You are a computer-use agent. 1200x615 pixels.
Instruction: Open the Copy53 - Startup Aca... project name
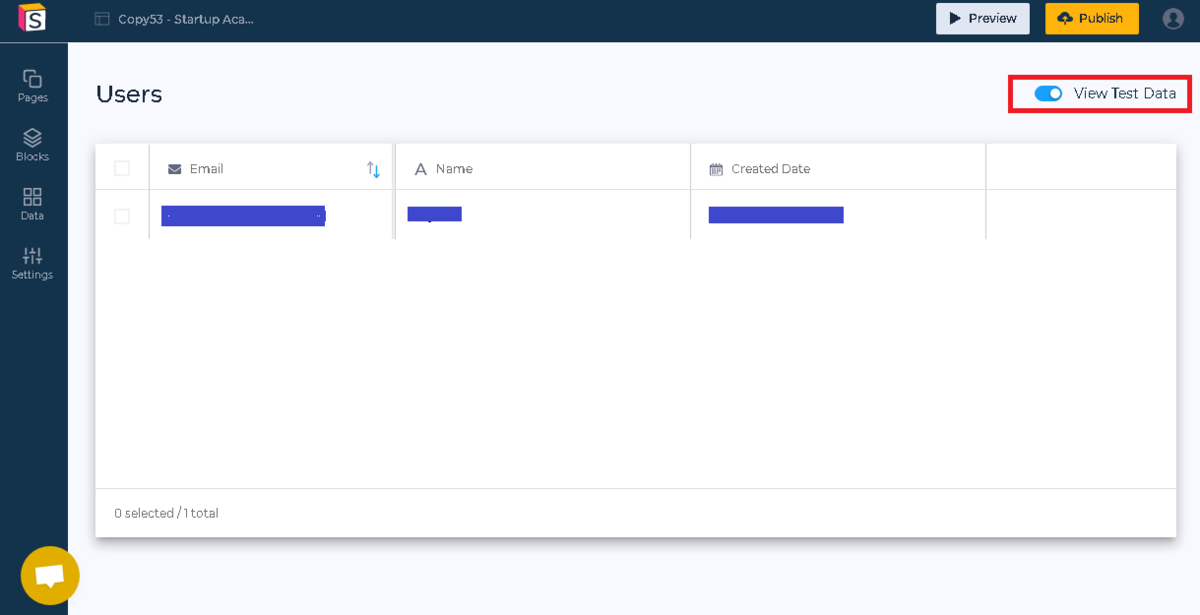(186, 19)
